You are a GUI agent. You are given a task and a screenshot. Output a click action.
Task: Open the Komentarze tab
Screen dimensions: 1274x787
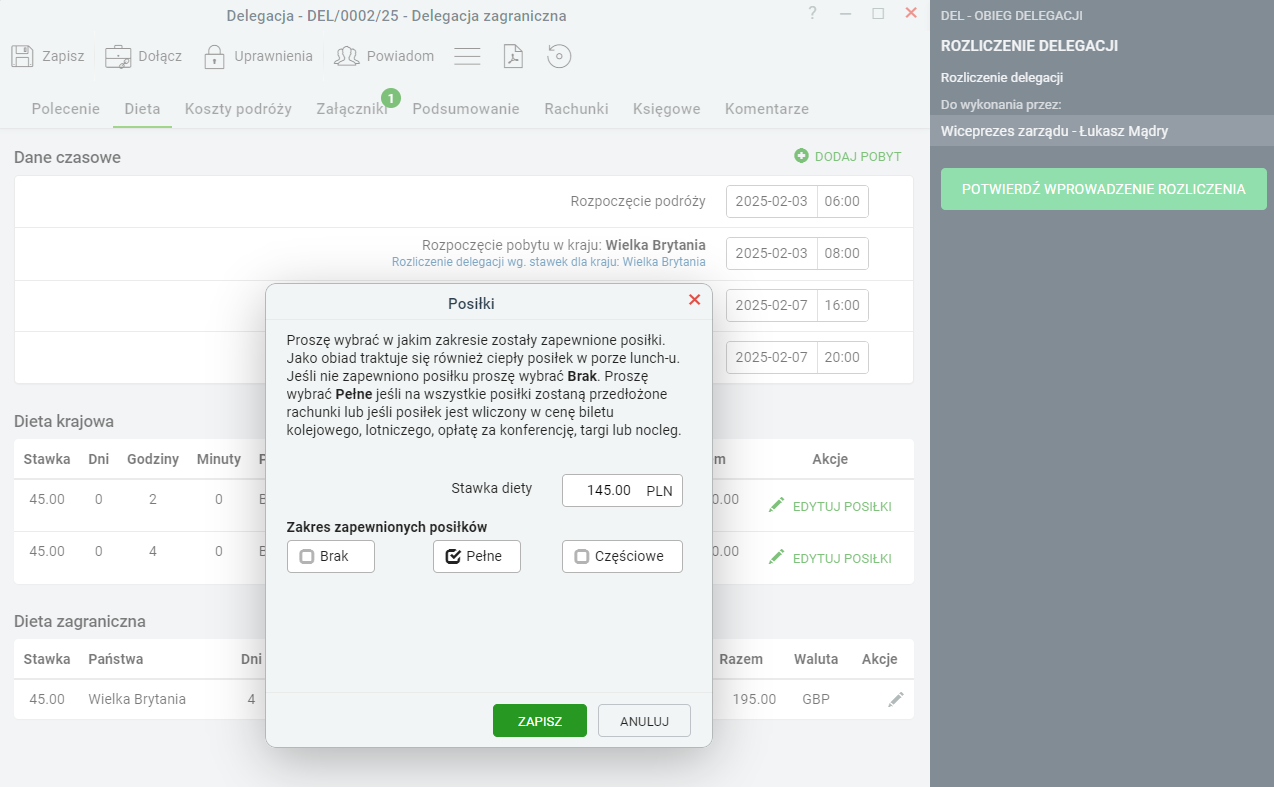tap(767, 109)
